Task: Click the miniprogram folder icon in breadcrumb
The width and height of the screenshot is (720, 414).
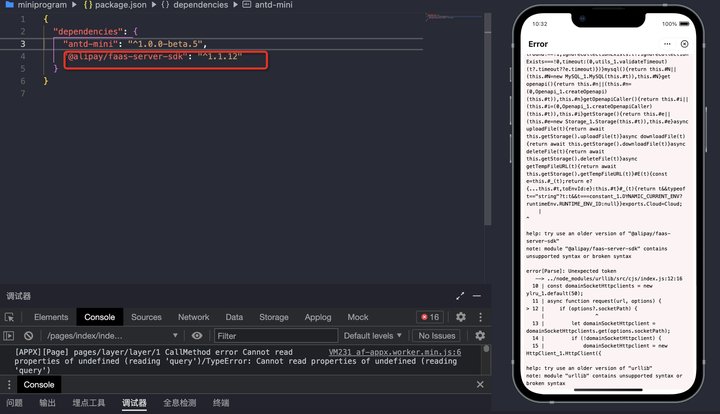Action: point(9,5)
